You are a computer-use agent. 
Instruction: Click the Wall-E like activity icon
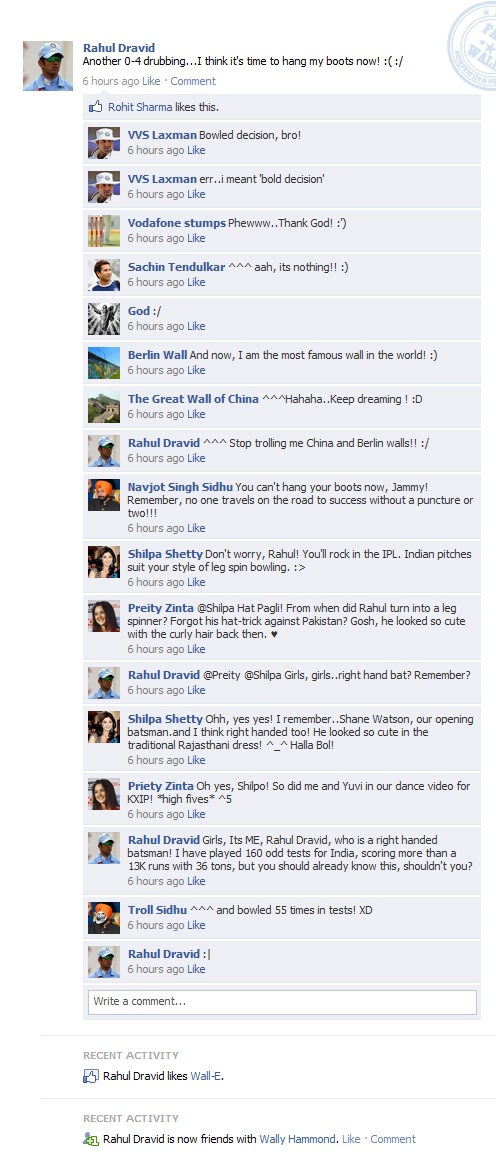(90, 1076)
